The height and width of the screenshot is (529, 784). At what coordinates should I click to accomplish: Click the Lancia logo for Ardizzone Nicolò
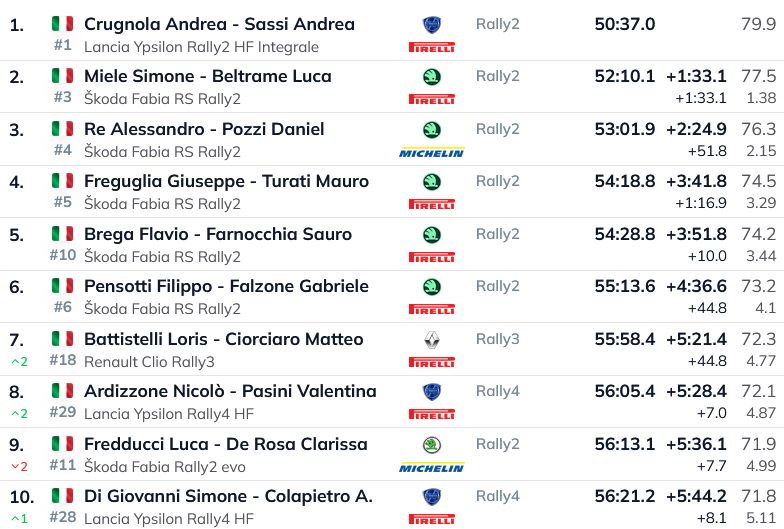pyautogui.click(x=431, y=392)
